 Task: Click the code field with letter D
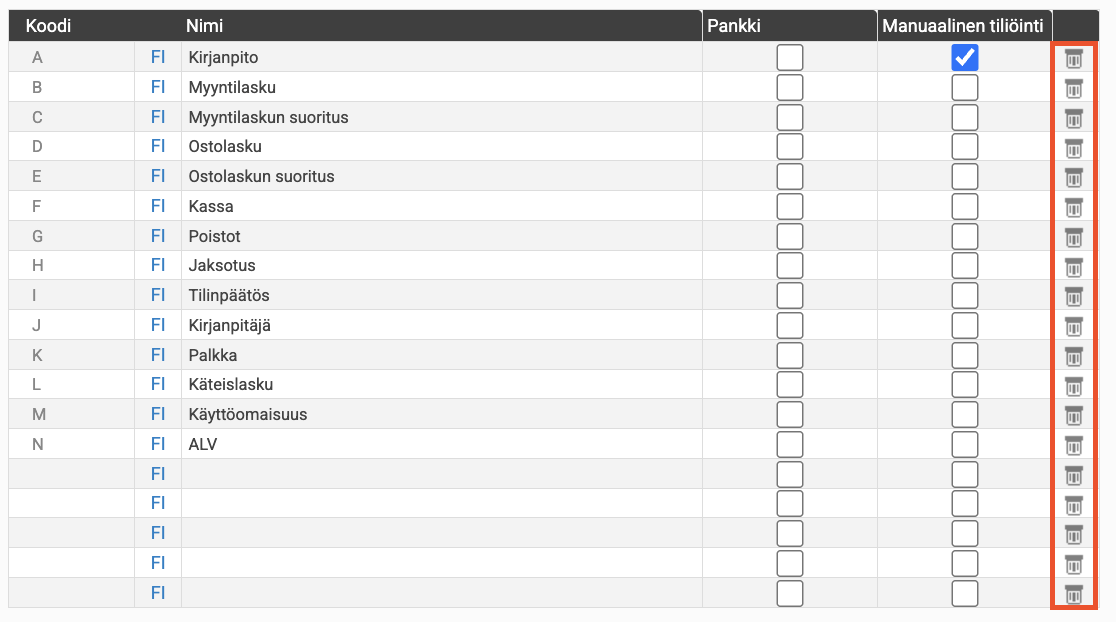(70, 147)
